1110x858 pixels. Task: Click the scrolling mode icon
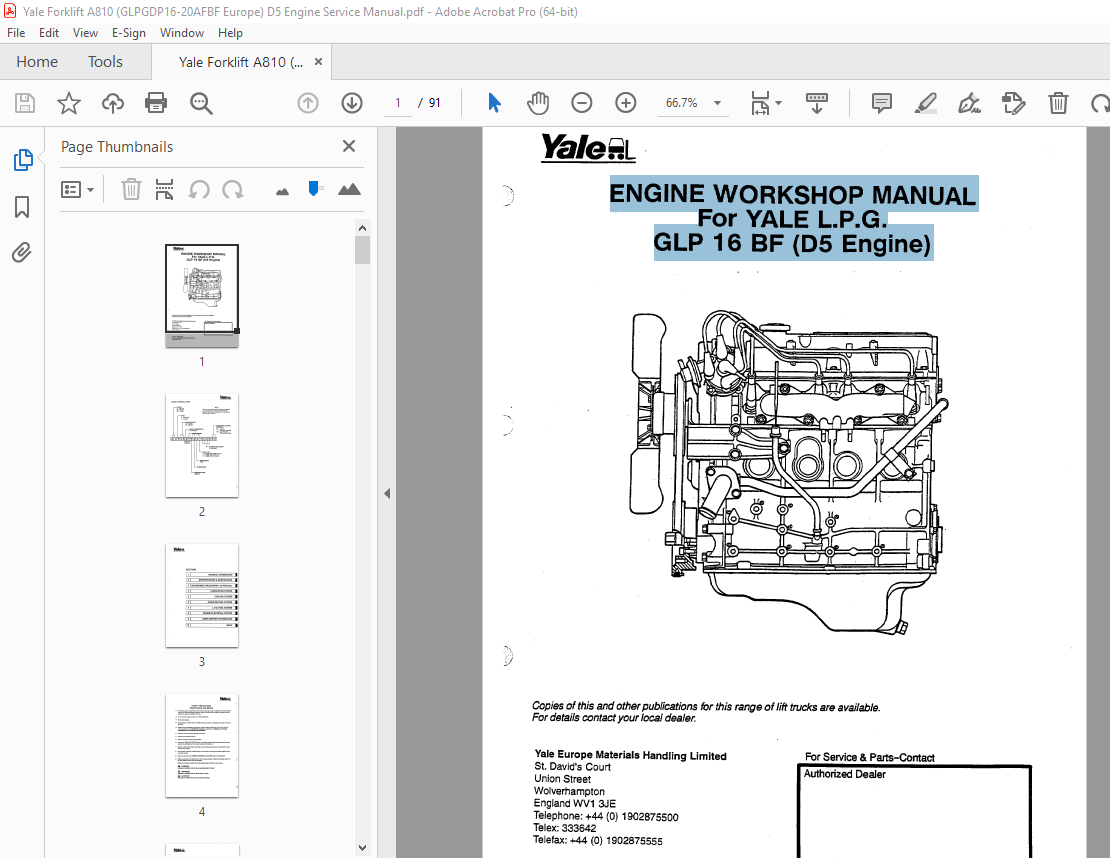click(x=817, y=103)
